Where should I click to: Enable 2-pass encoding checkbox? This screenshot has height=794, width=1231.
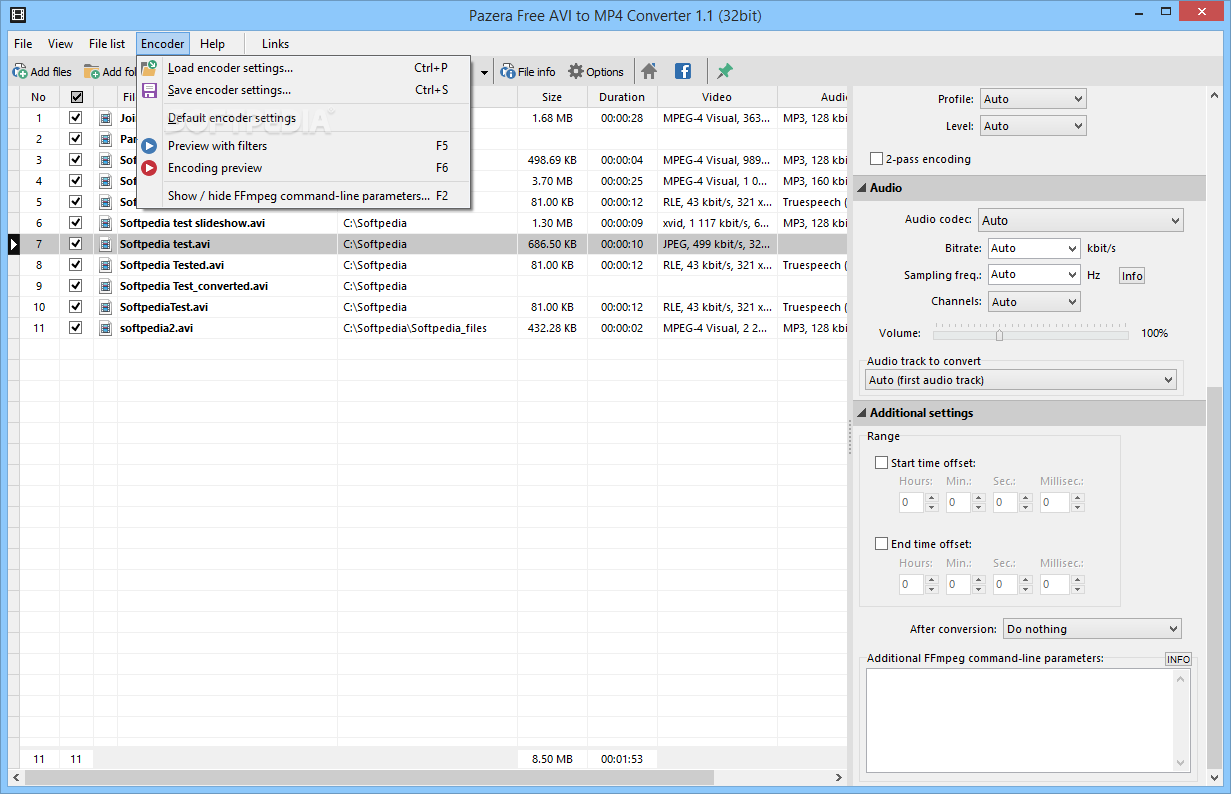click(x=877, y=159)
